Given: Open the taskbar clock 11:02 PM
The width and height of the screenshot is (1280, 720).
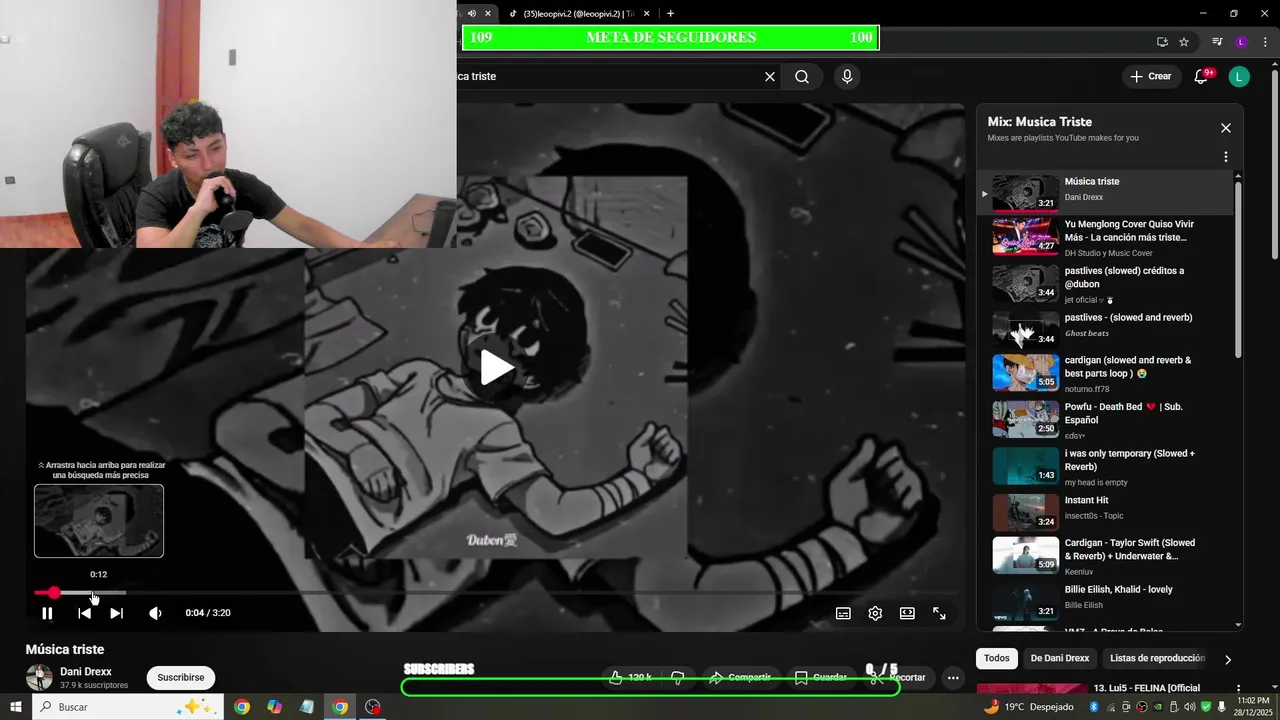Looking at the screenshot, I should click(1255, 706).
